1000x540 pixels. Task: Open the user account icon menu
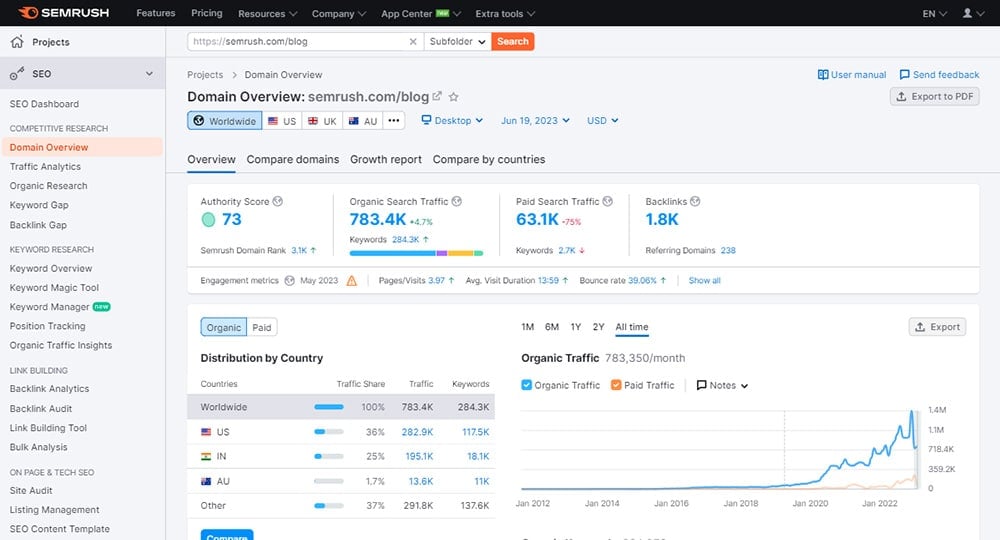[x=972, y=13]
